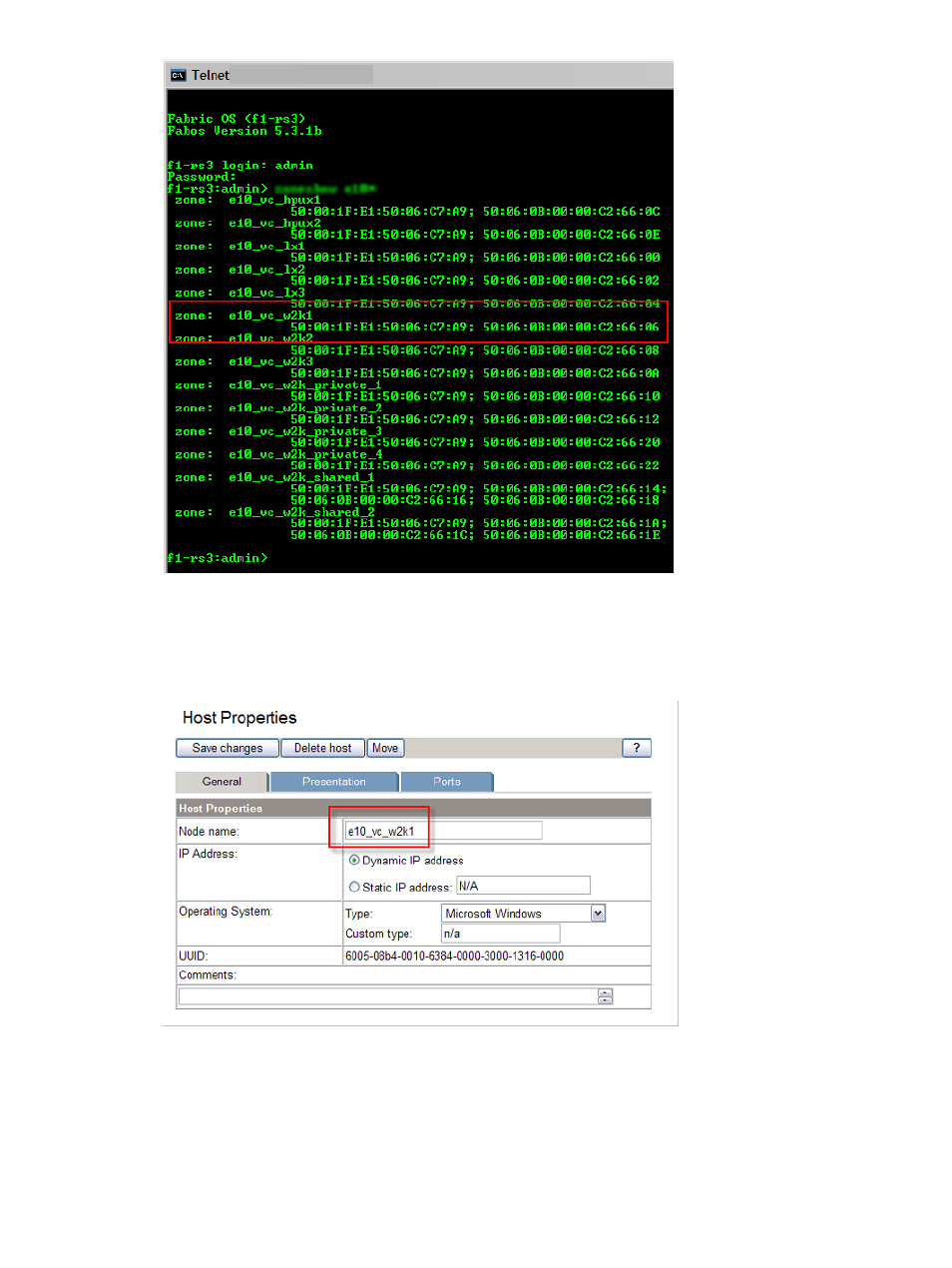Click the Node name input field
The width and height of the screenshot is (952, 1268).
pos(443,831)
